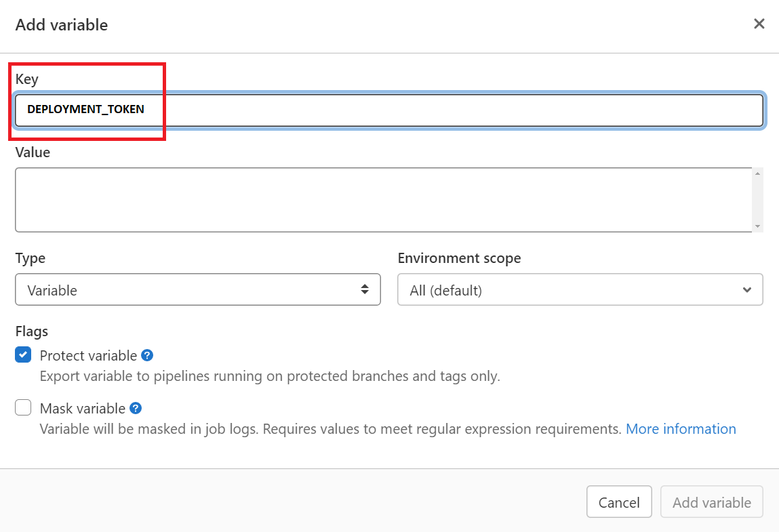Click the Type select up-down arrows
This screenshot has width=779, height=532.
pyautogui.click(x=365, y=290)
